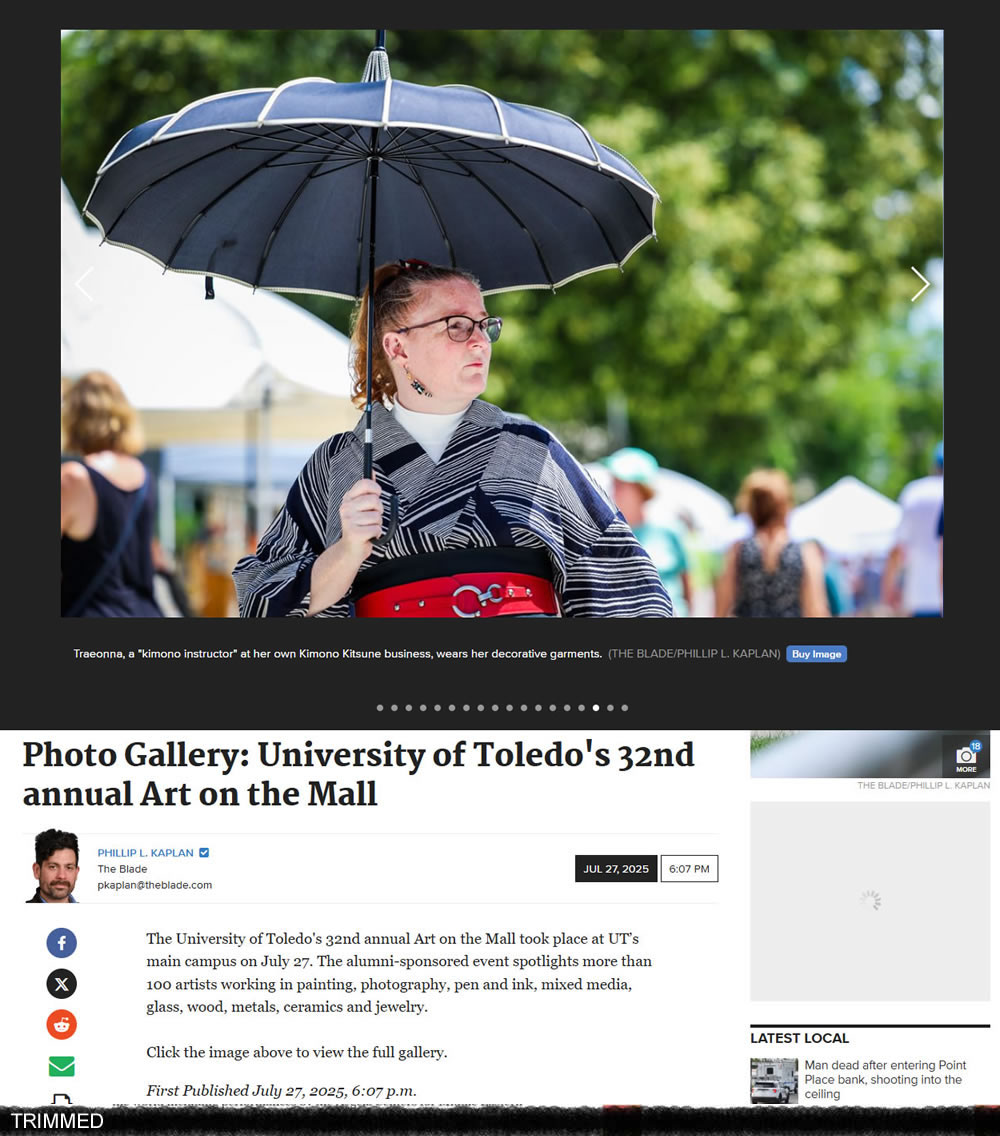This screenshot has width=1000, height=1136.
Task: Click the author headshot photo
Action: (52, 866)
